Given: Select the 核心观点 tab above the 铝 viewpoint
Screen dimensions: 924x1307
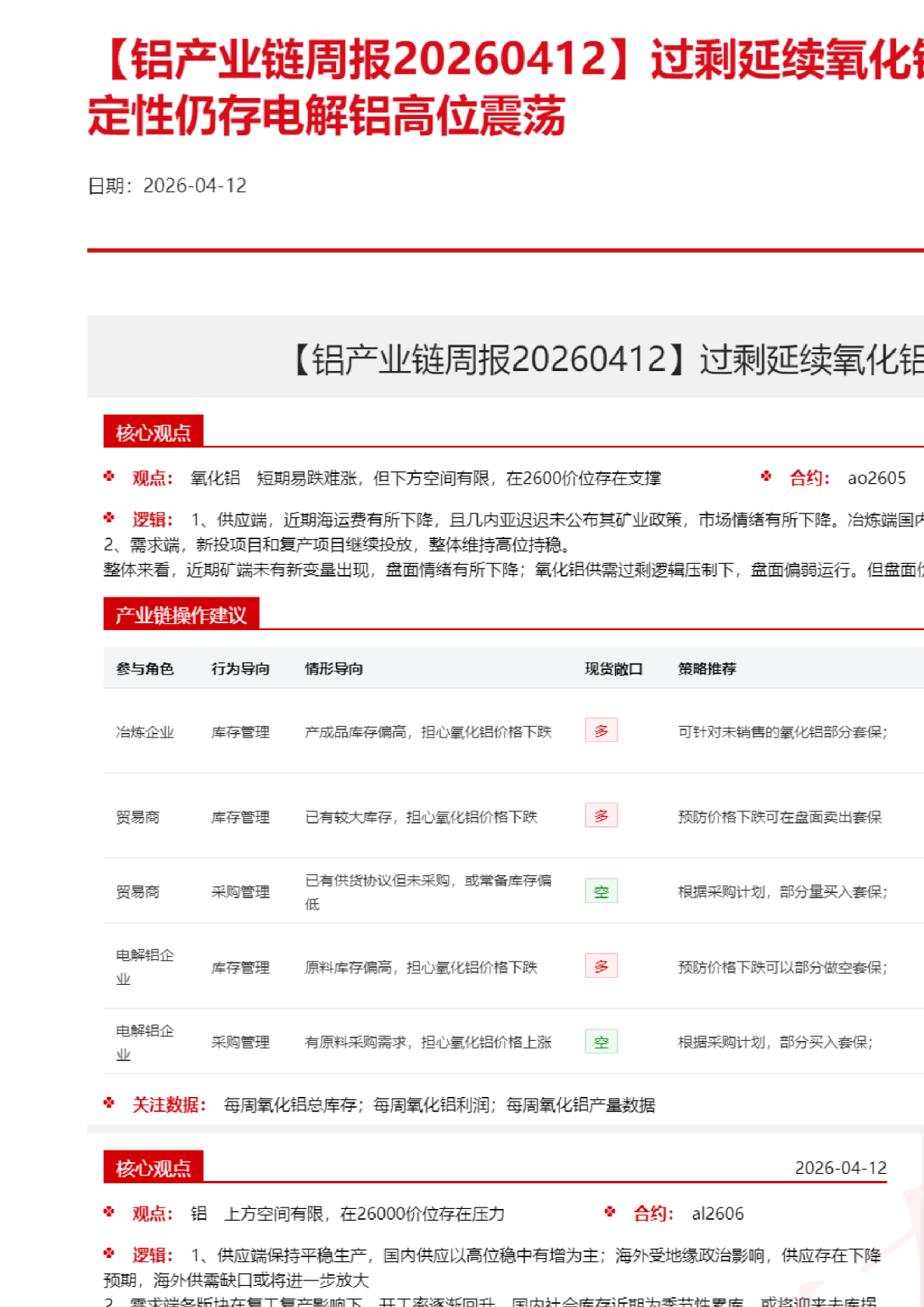Looking at the screenshot, I should pyautogui.click(x=153, y=1167).
